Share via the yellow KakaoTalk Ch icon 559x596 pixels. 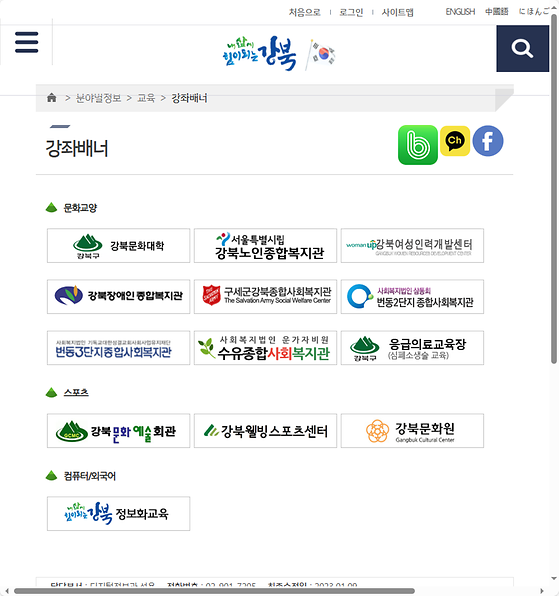pos(455,141)
